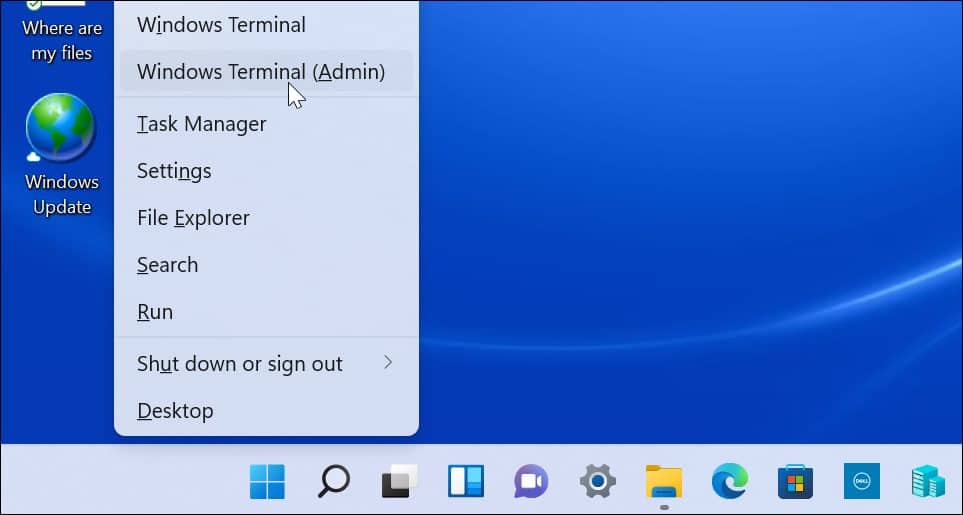This screenshot has width=963, height=515.
Task: Launch the Teams Chat taskbar icon
Action: (531, 481)
